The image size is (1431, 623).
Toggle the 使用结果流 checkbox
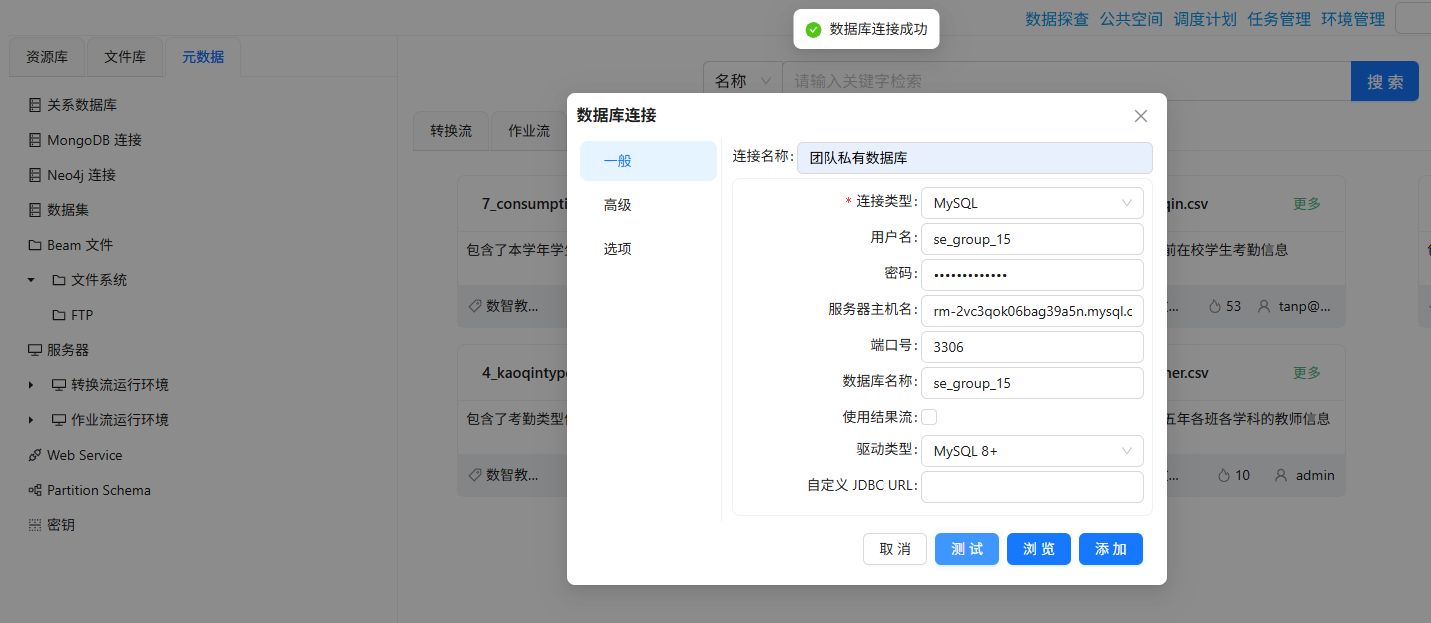tap(929, 417)
